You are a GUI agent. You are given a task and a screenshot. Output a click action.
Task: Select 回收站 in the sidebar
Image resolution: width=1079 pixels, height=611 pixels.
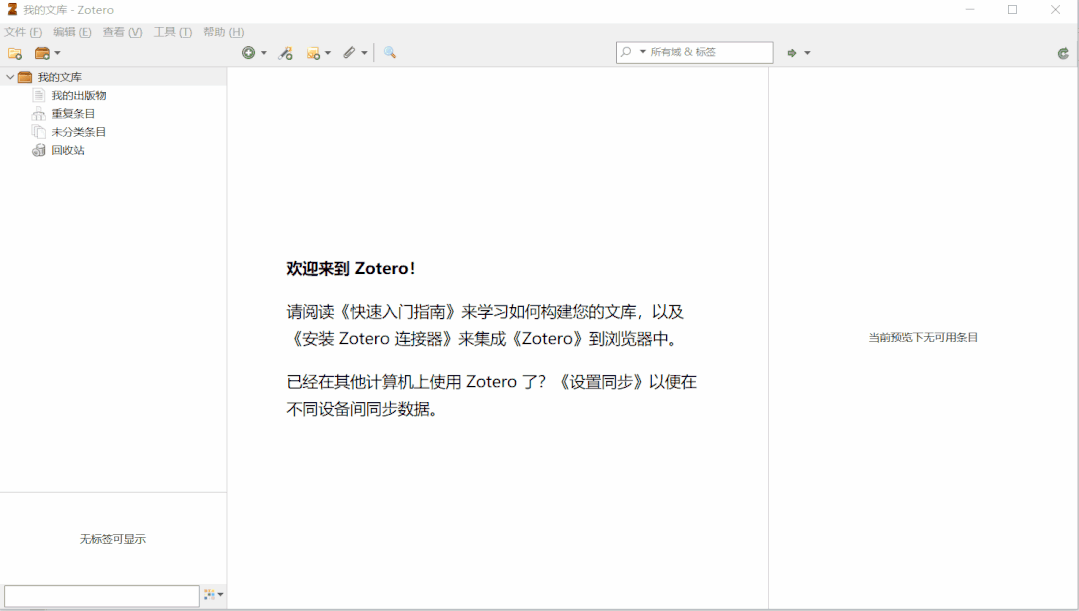point(66,149)
